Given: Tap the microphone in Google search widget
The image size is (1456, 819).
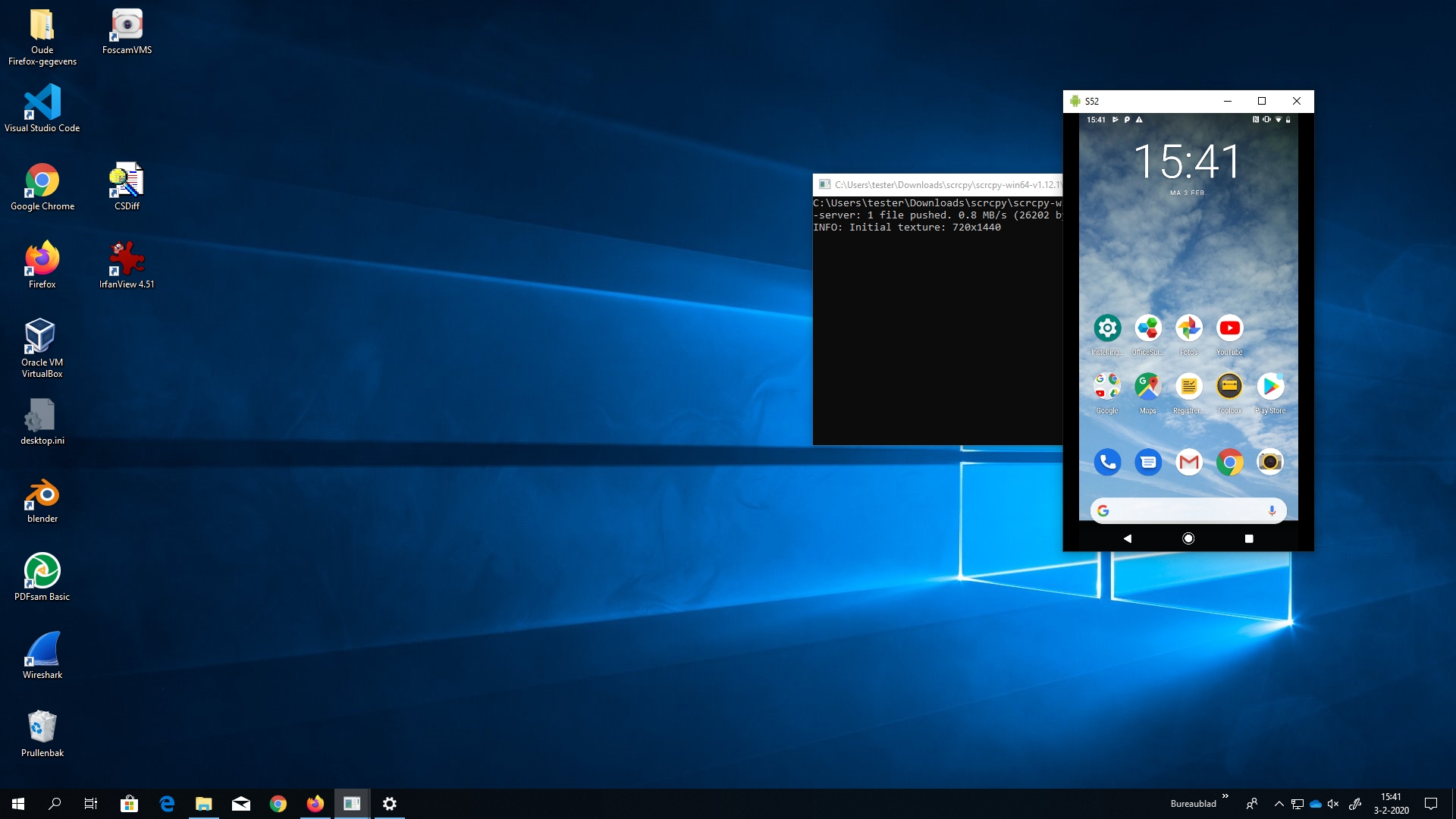Looking at the screenshot, I should (x=1272, y=511).
